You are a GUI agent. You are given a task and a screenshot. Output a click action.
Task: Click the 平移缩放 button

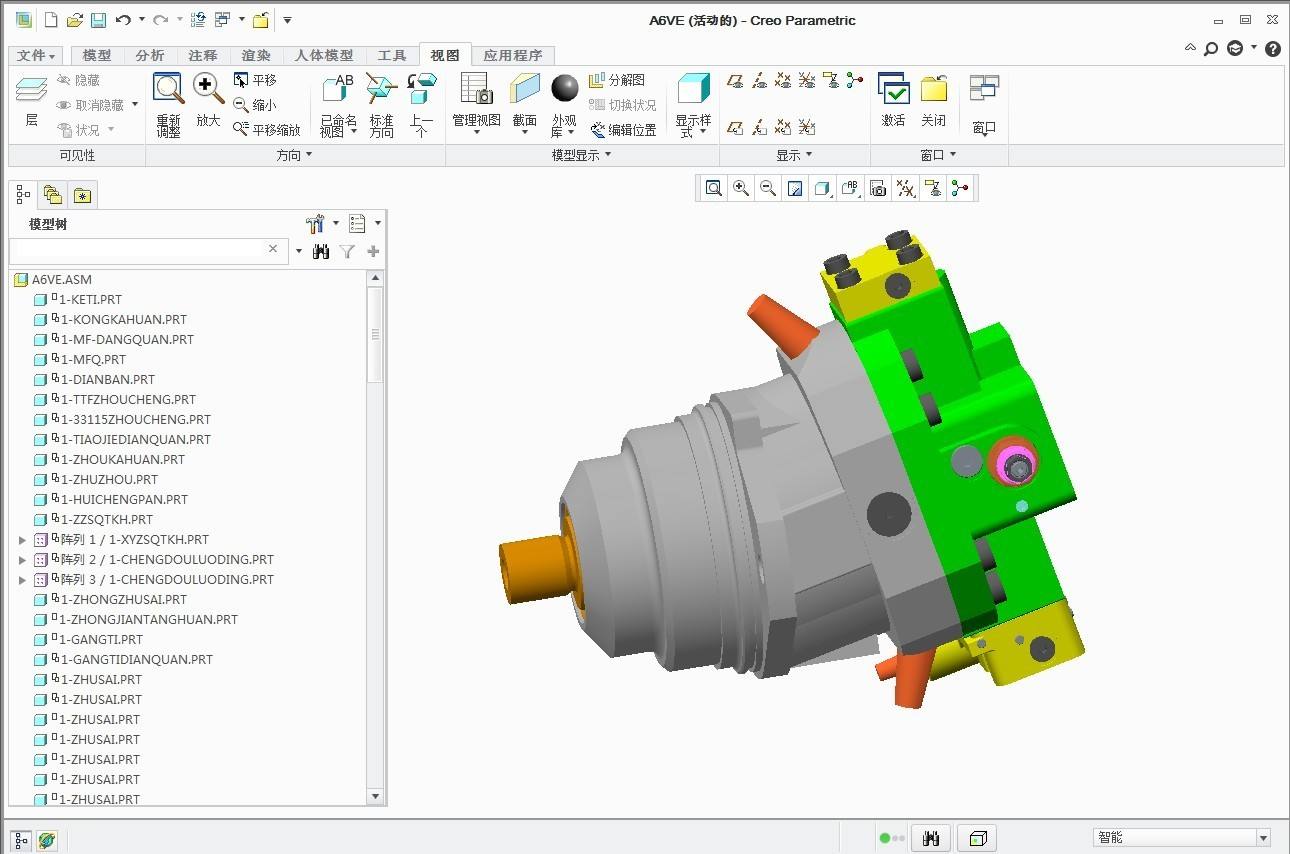click(267, 129)
